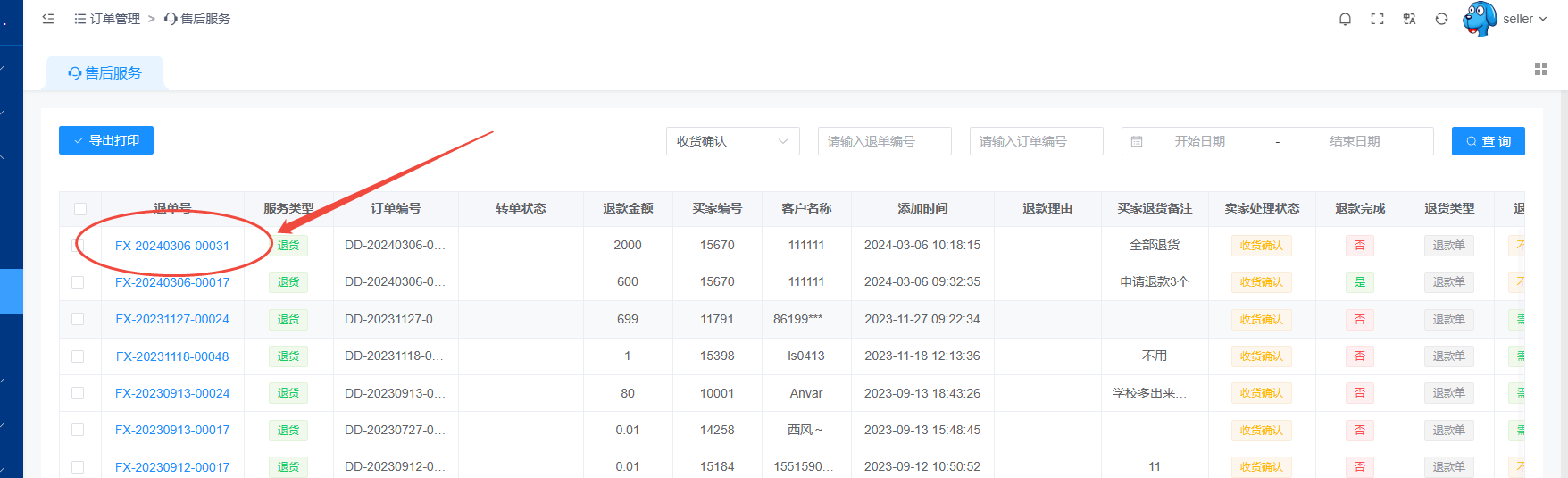Viewport: 1568px width, 478px height.
Task: Open notifications via the bell icon
Action: pyautogui.click(x=1345, y=19)
